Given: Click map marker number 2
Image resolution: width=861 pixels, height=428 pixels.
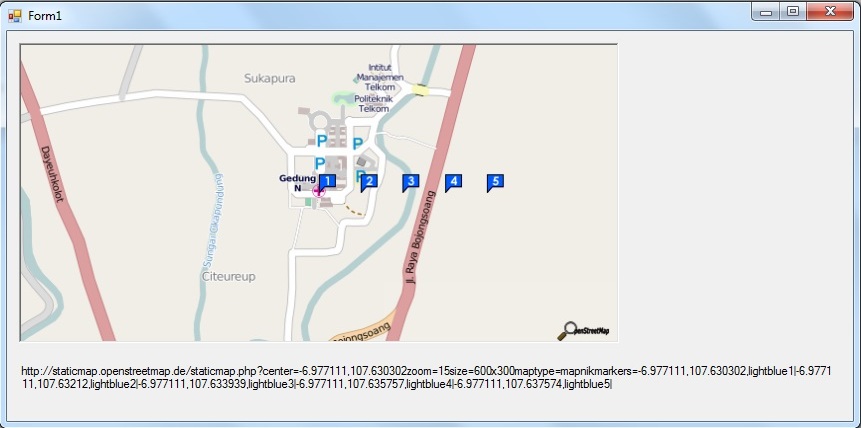Looking at the screenshot, I should tap(369, 183).
